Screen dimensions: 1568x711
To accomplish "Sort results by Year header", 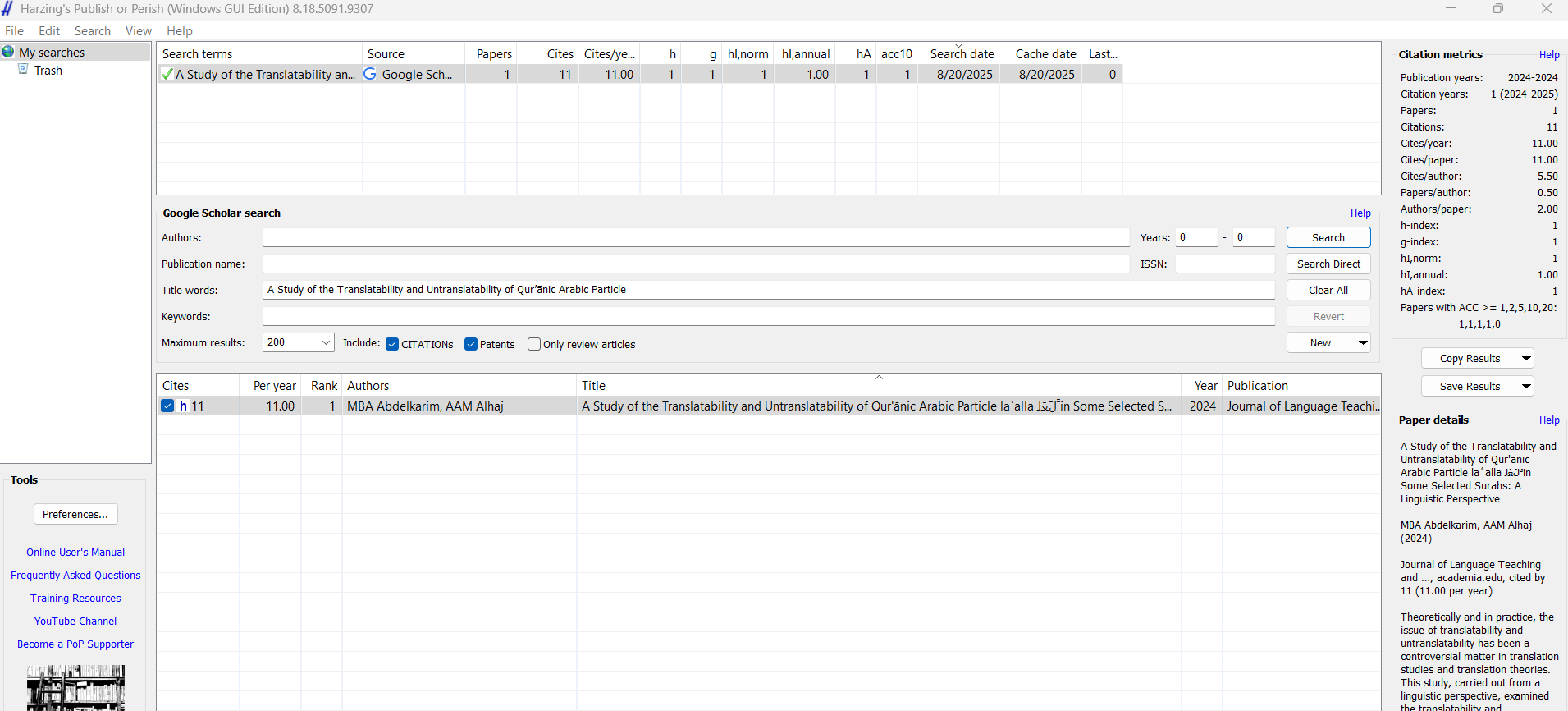I will point(1202,385).
